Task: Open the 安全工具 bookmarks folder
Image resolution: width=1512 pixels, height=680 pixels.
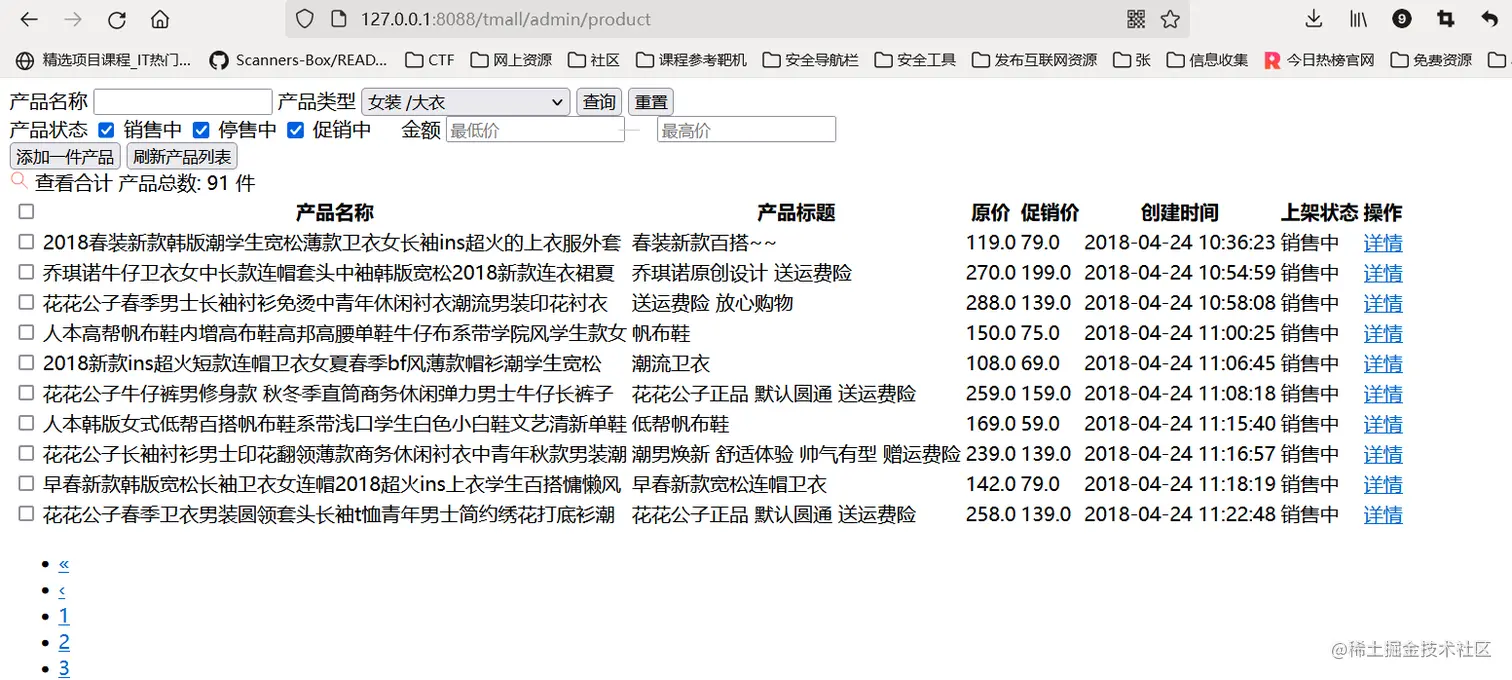Action: 915,60
